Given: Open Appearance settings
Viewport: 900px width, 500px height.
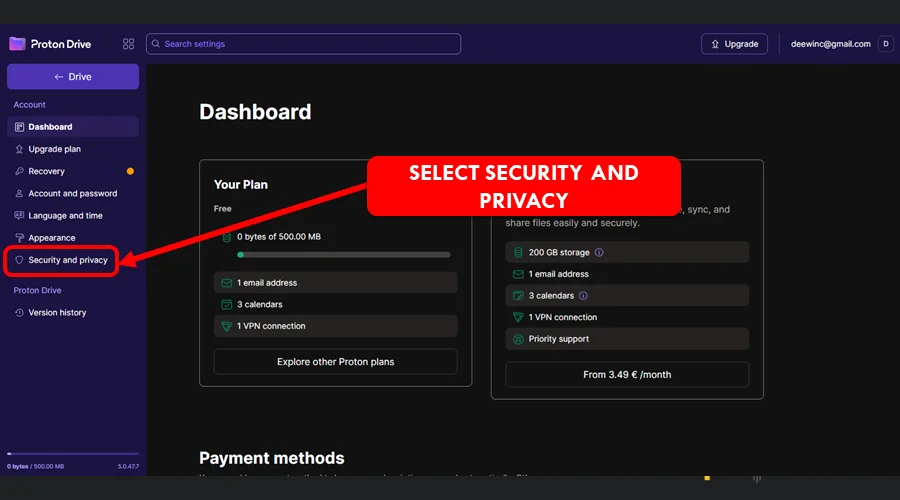Looking at the screenshot, I should click(73, 238).
